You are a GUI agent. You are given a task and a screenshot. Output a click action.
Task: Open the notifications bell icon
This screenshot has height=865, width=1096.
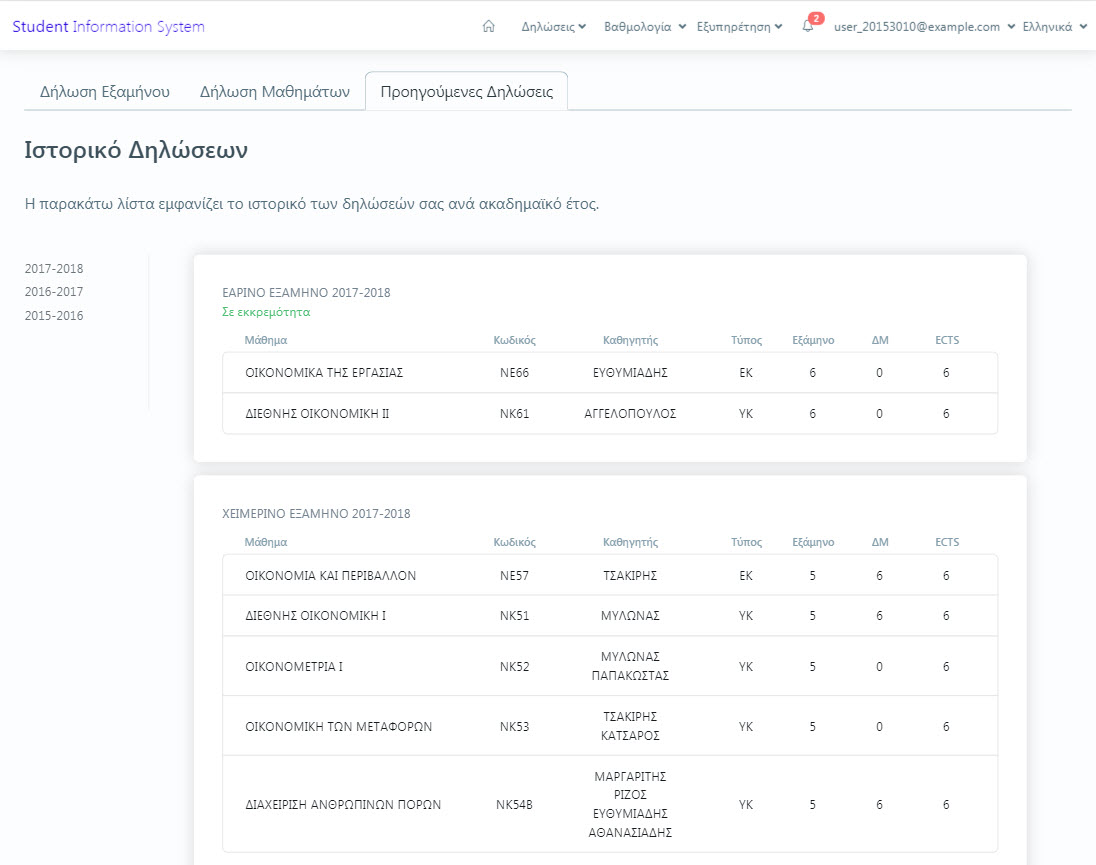pos(808,27)
